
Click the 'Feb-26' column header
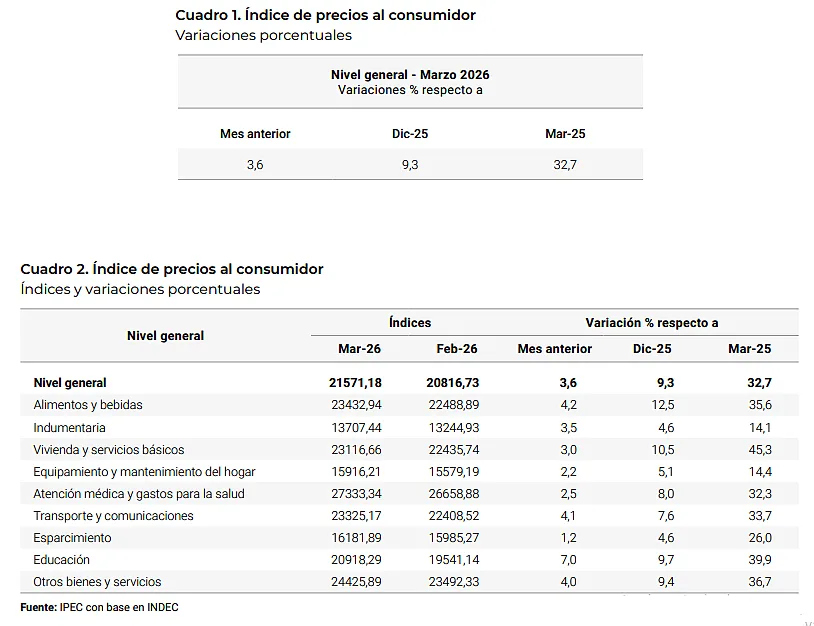pos(457,349)
